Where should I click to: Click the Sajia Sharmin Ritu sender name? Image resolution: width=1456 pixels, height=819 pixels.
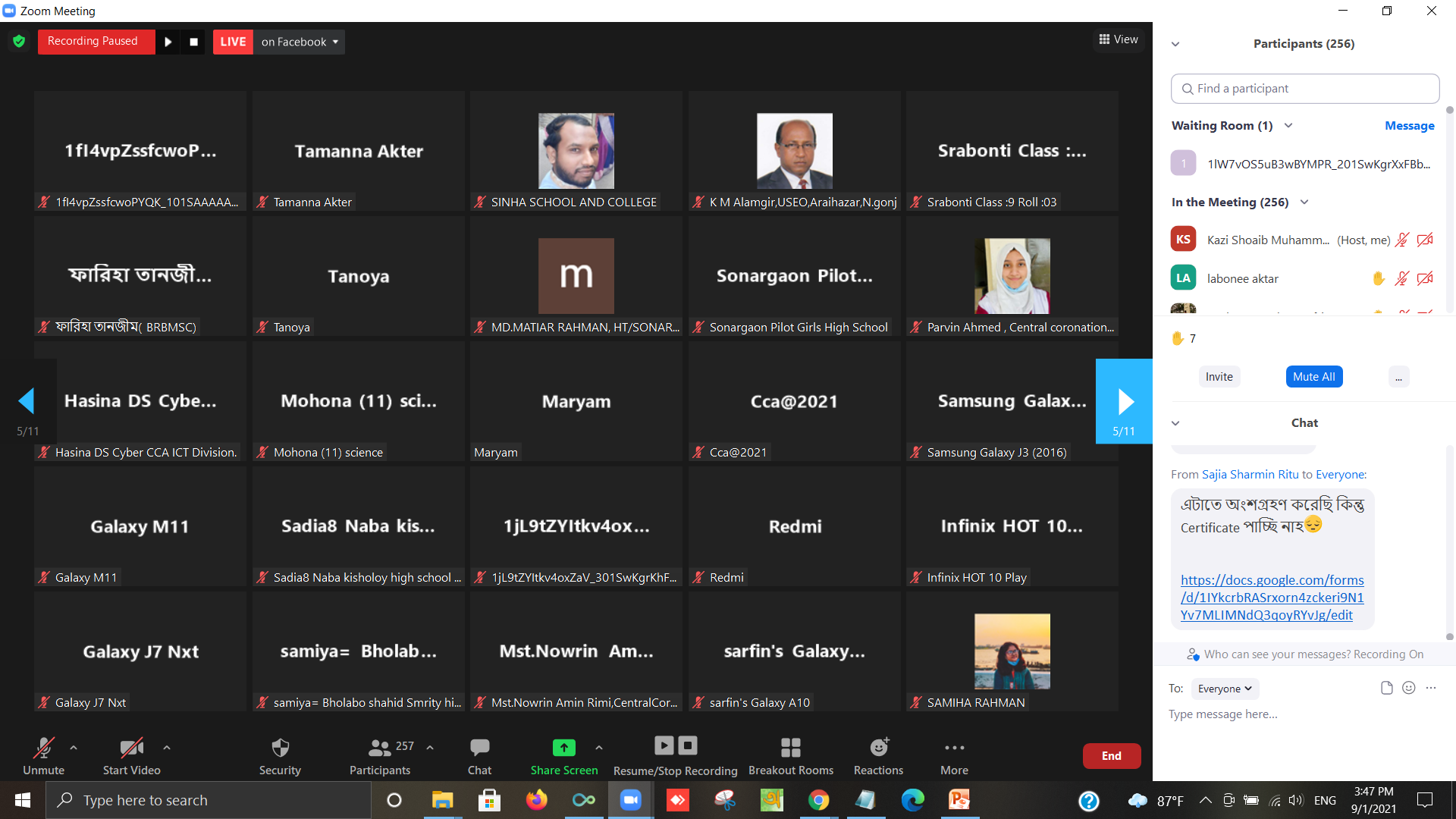pyautogui.click(x=1250, y=475)
